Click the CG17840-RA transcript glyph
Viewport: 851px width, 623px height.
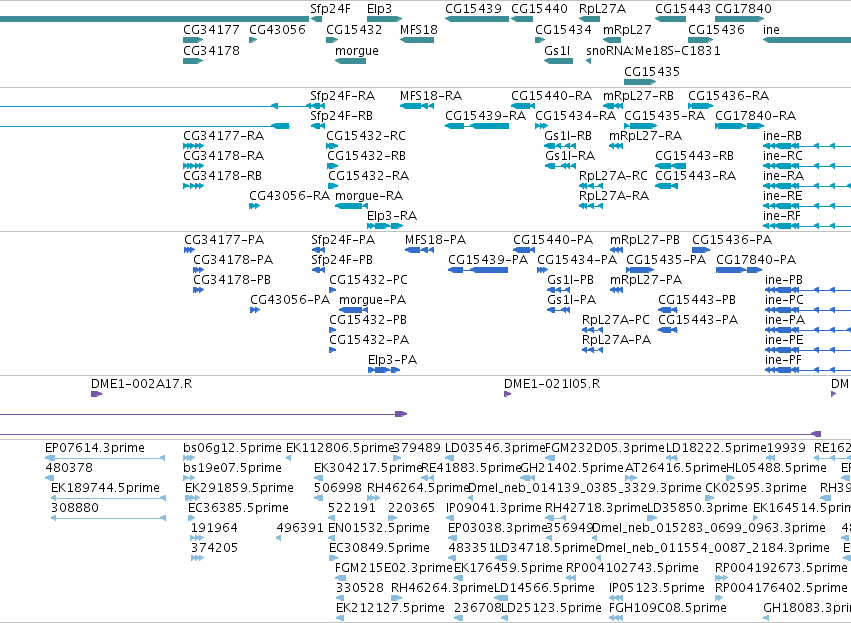point(740,126)
